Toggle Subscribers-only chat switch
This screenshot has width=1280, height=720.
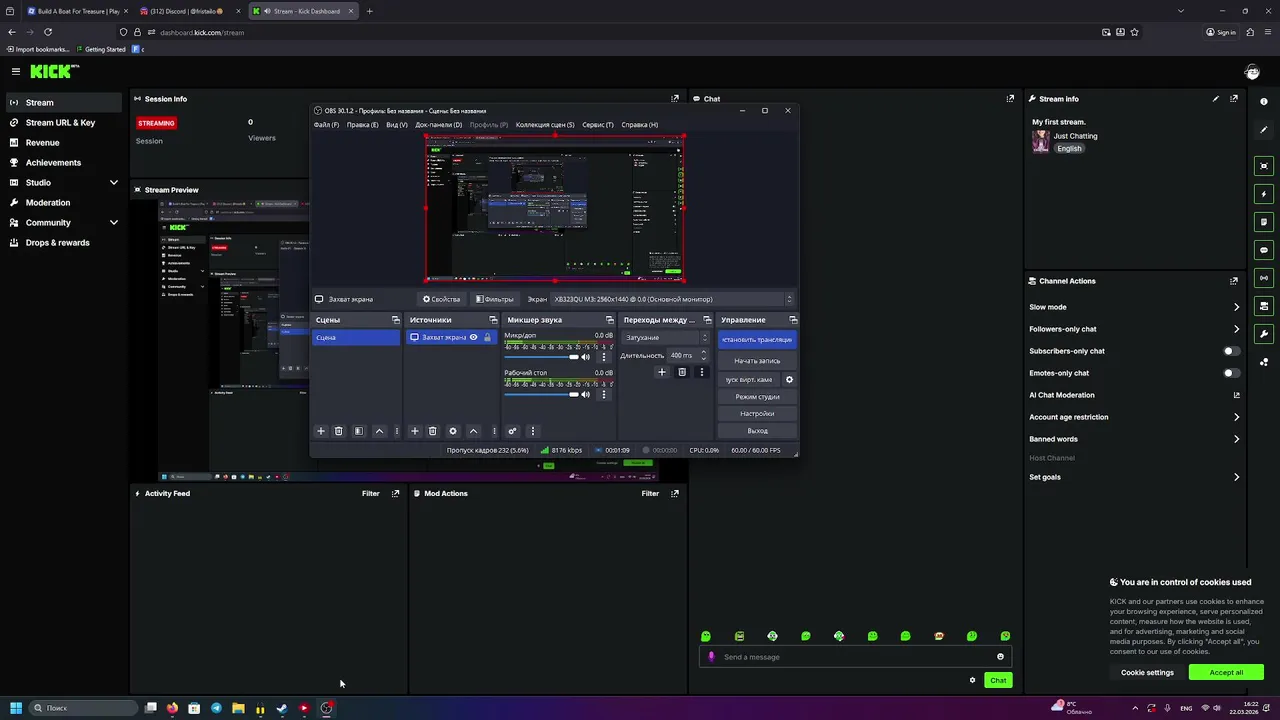(x=1232, y=351)
